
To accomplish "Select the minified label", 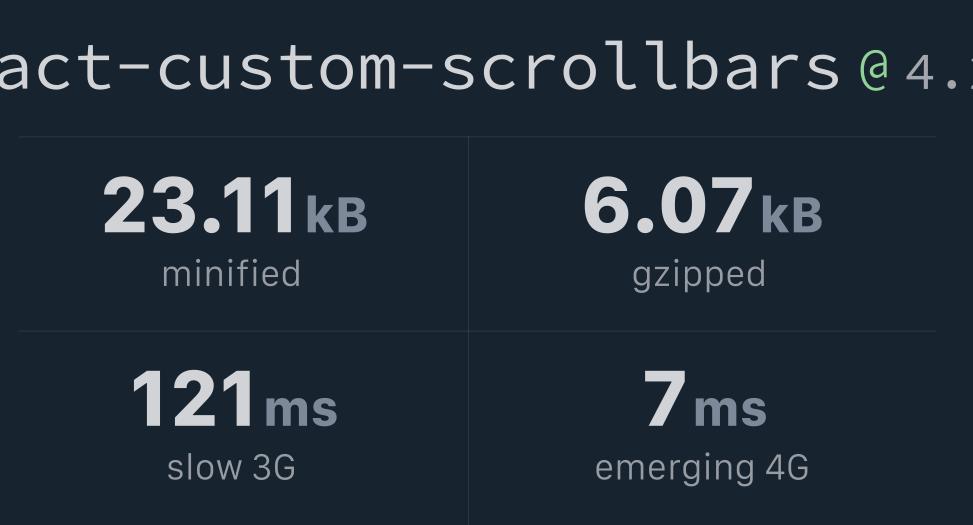I will pyautogui.click(x=231, y=274).
